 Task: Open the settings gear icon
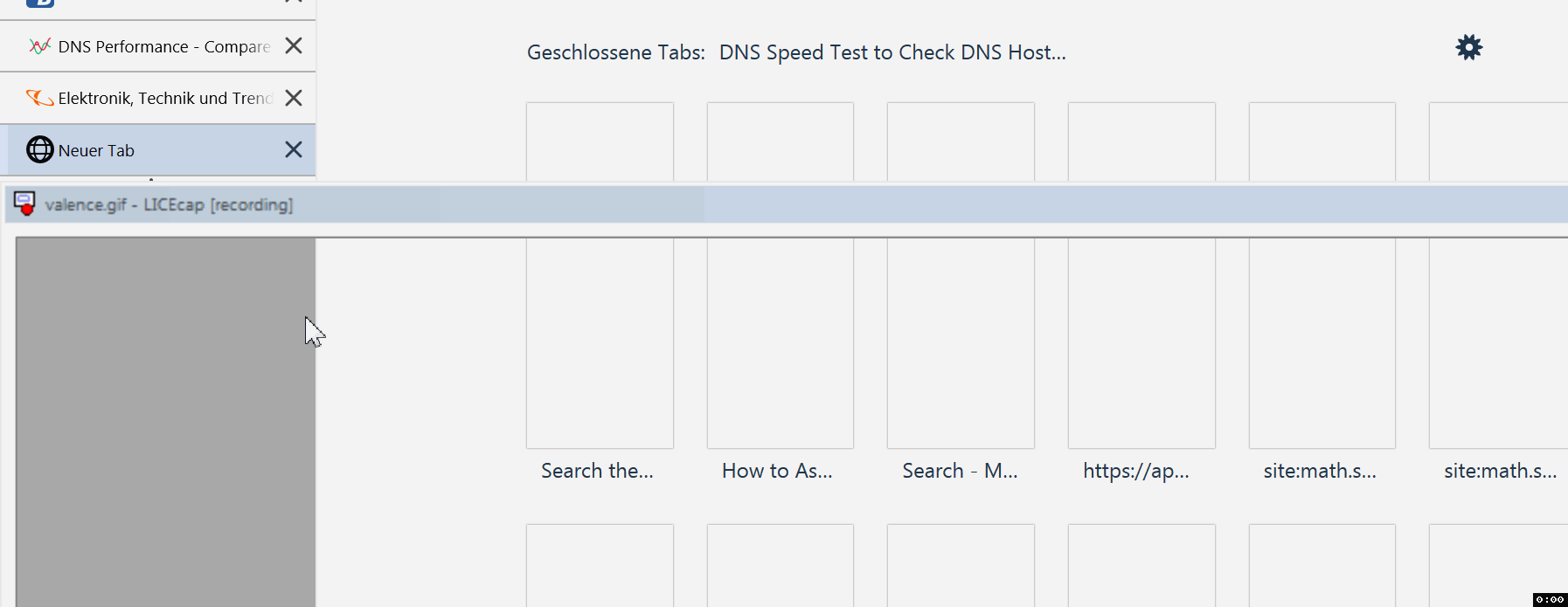coord(1469,47)
